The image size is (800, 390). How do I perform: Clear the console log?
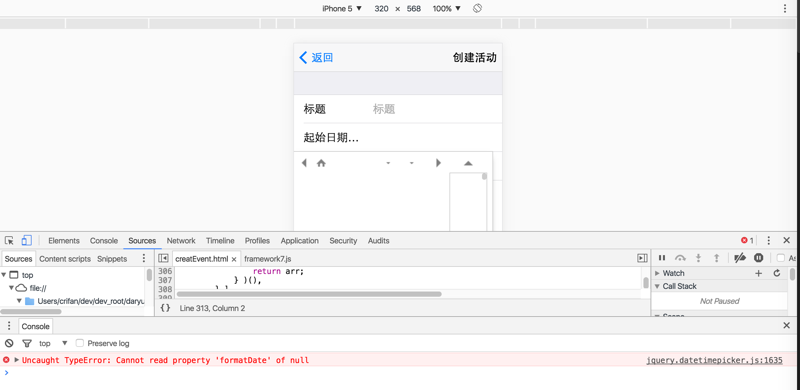pos(9,343)
